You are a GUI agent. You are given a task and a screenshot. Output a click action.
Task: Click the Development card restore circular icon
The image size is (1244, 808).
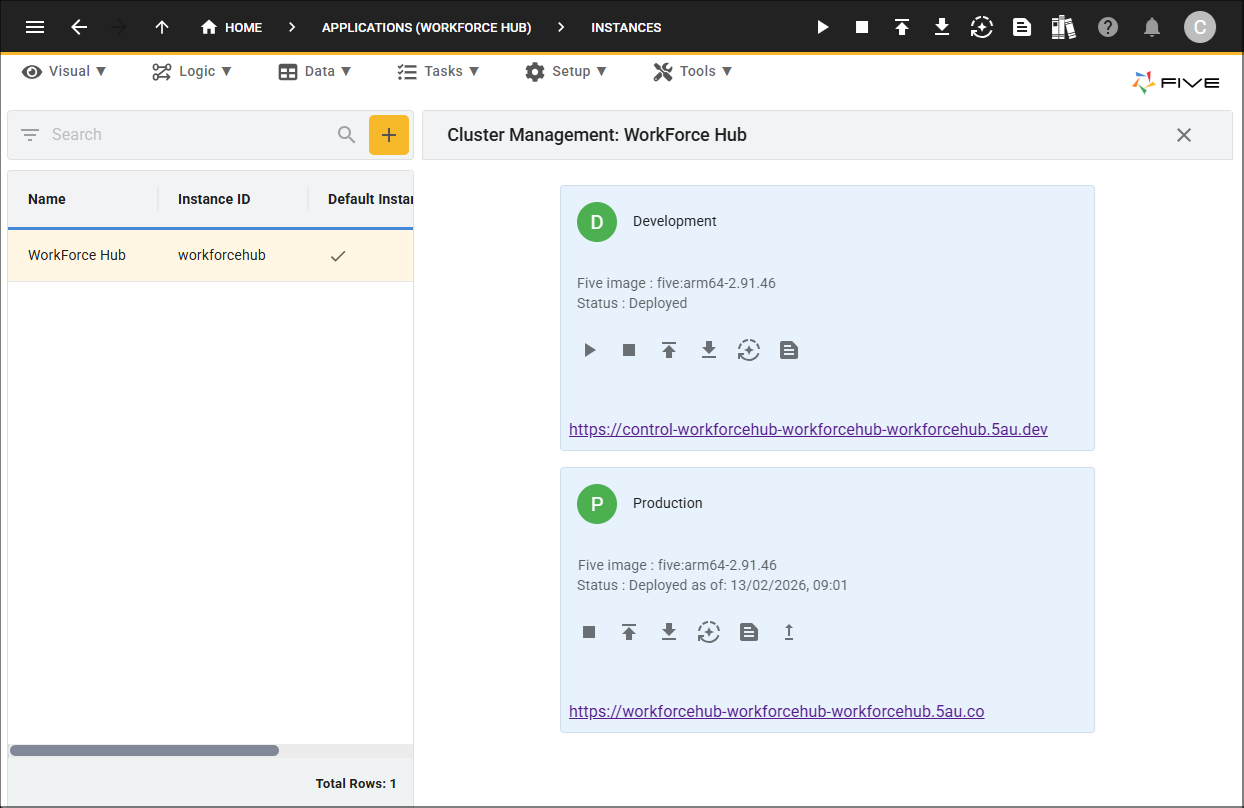[749, 350]
